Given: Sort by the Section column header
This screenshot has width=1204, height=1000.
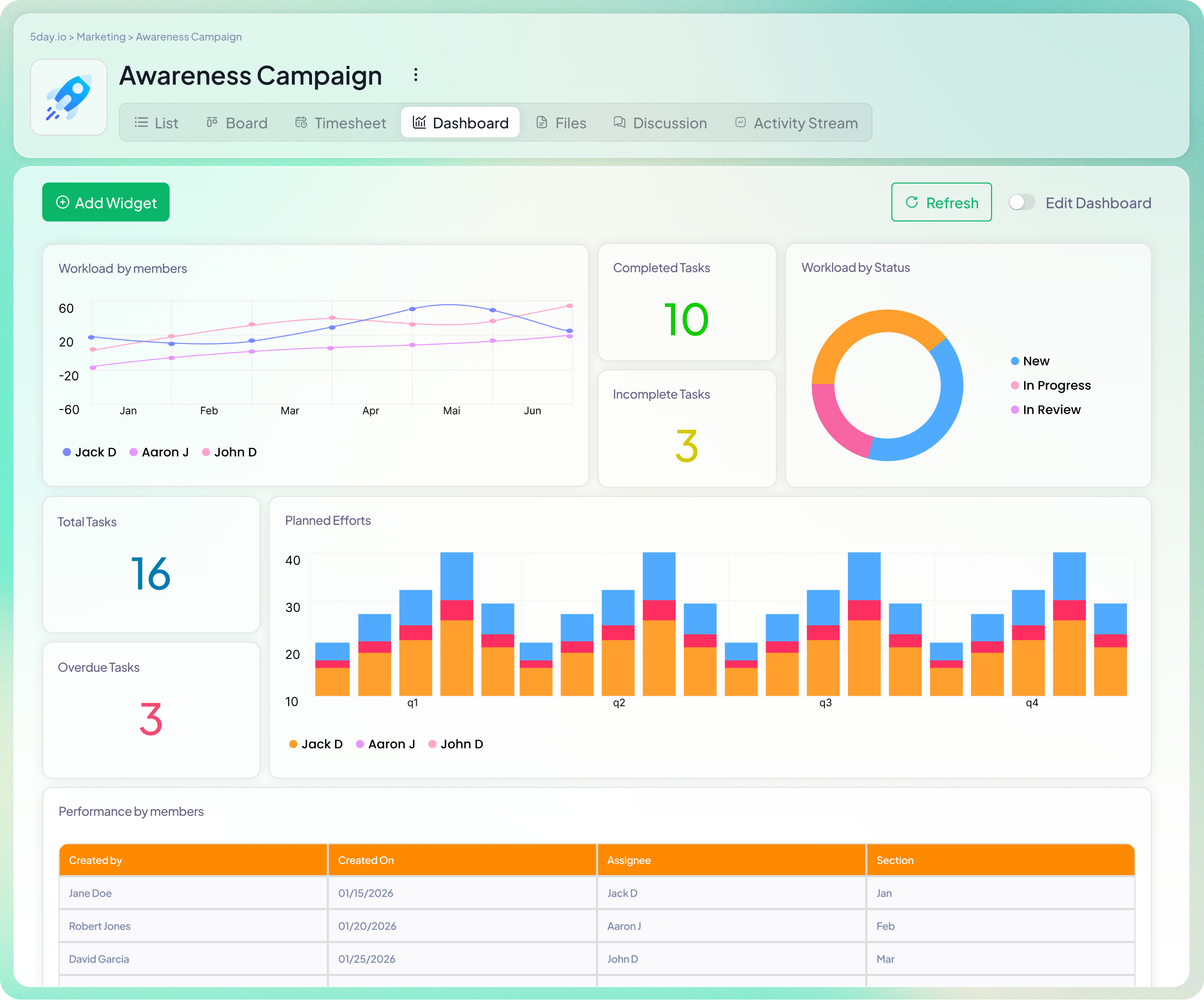Looking at the screenshot, I should point(1001,860).
